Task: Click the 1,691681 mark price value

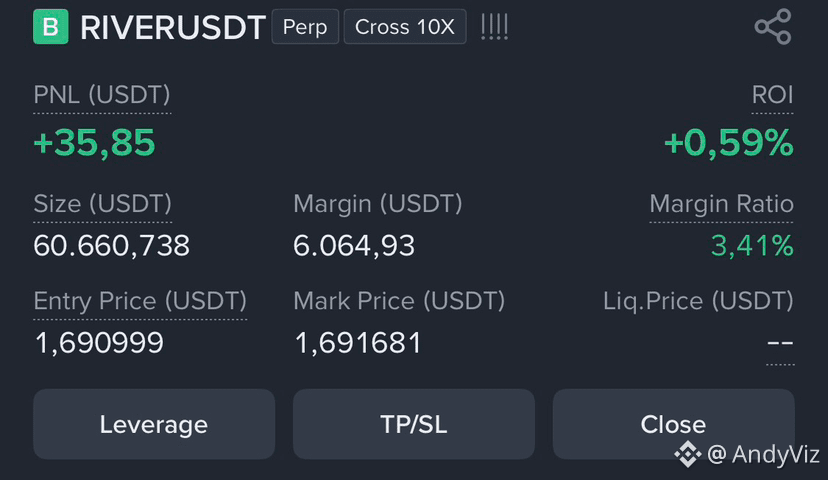Action: 358,343
